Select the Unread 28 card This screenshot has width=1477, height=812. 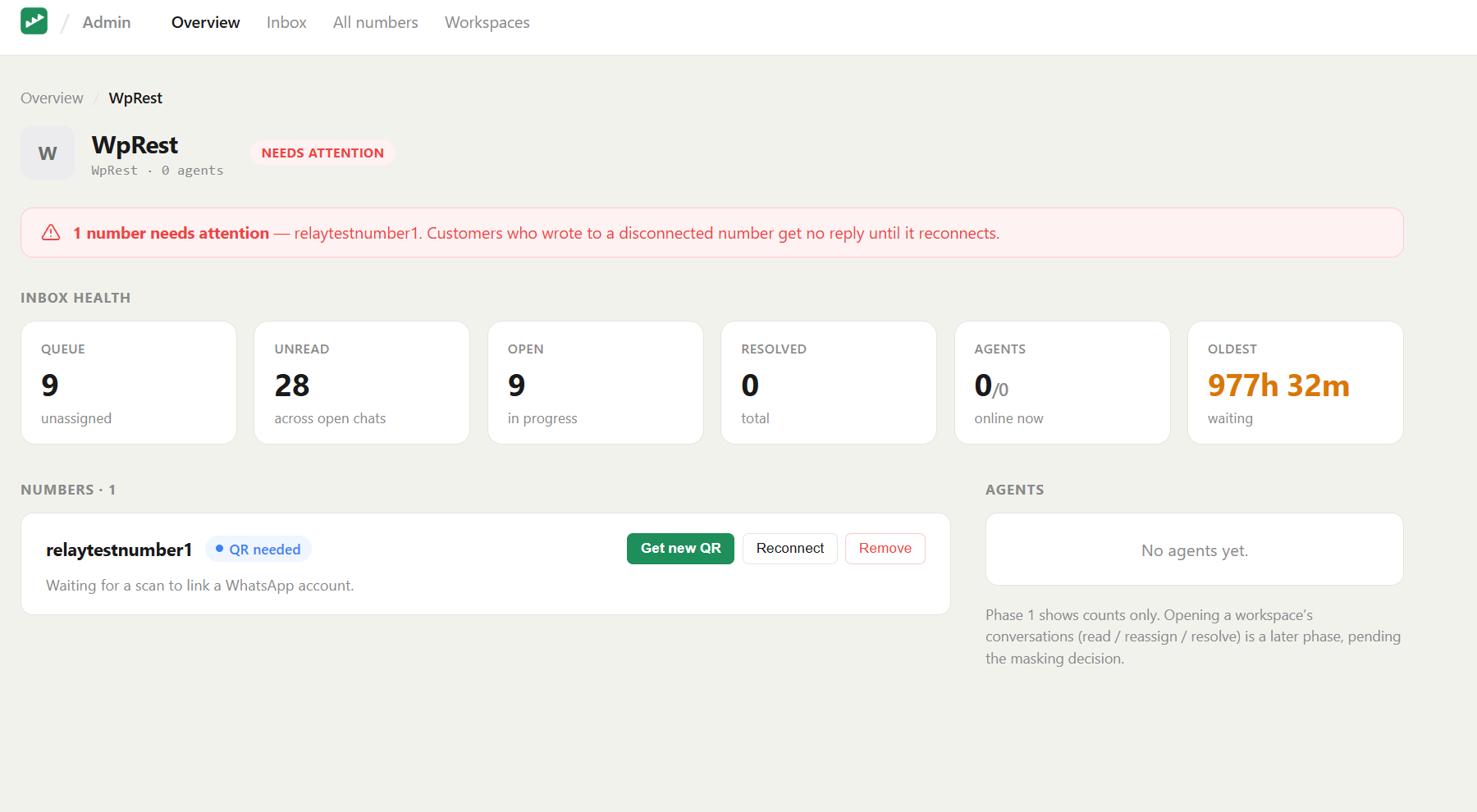pyautogui.click(x=362, y=383)
